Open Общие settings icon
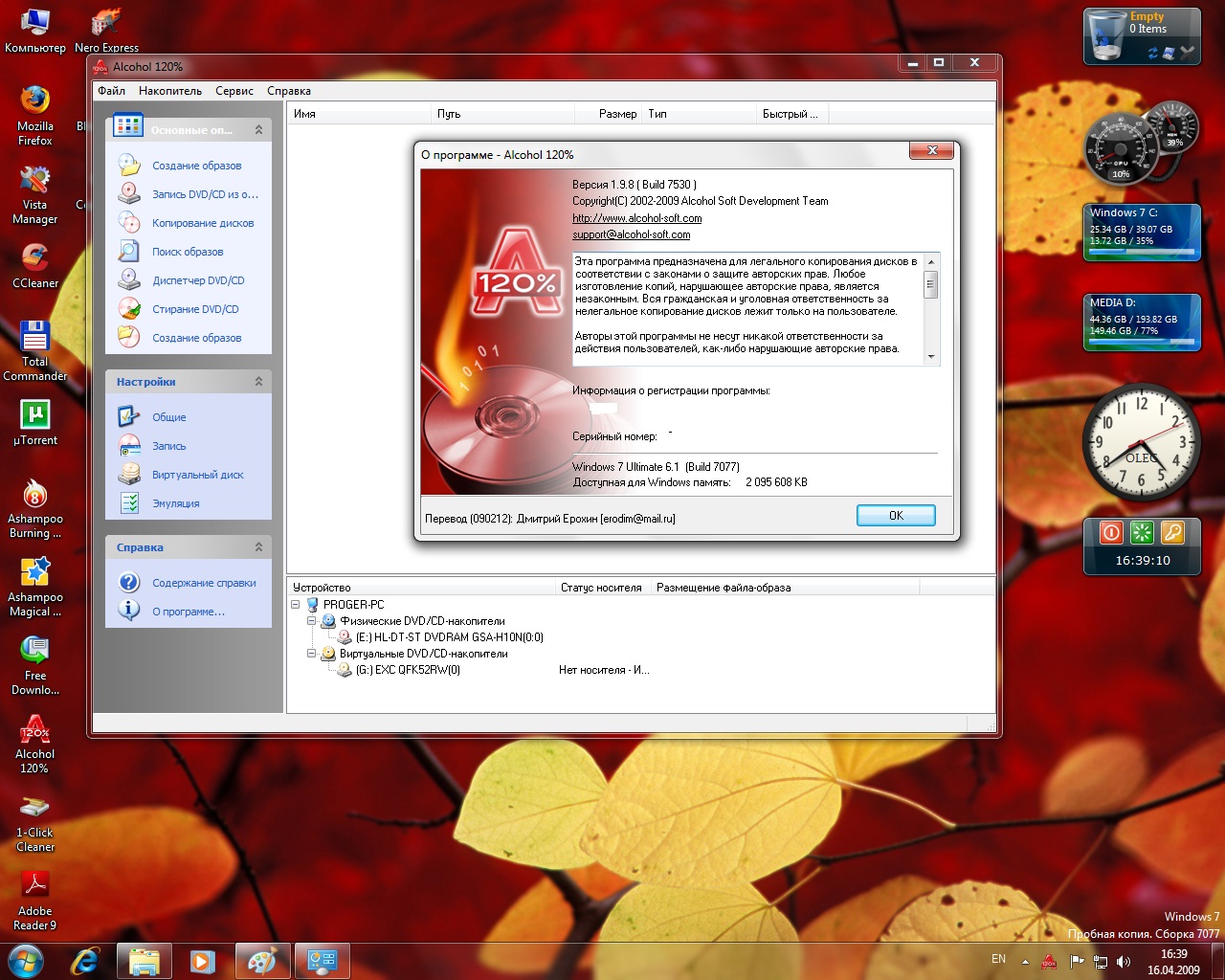The height and width of the screenshot is (980, 1225). pos(129,416)
